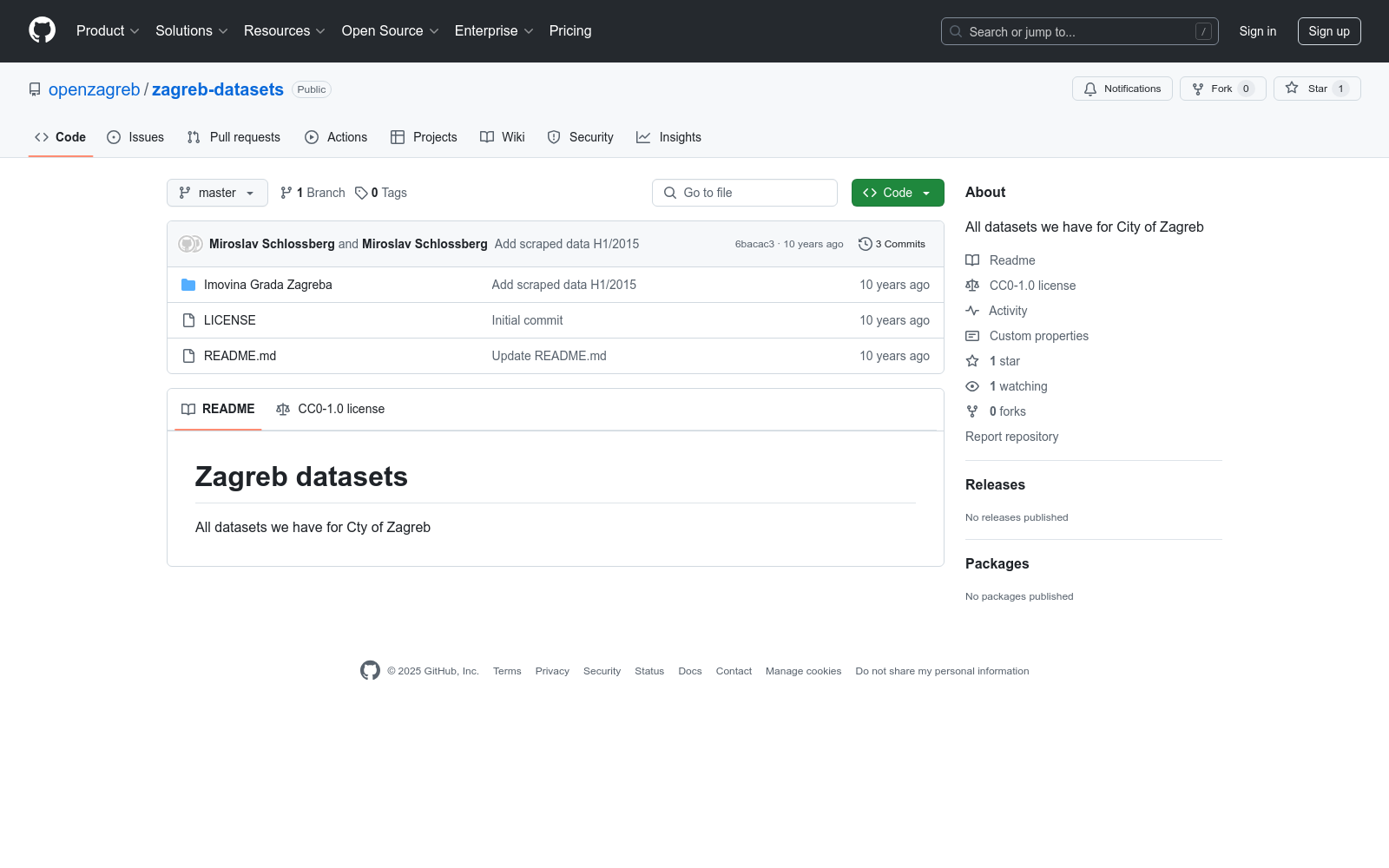Open the Initial commit message link
This screenshot has height=868, width=1389.
[x=527, y=320]
